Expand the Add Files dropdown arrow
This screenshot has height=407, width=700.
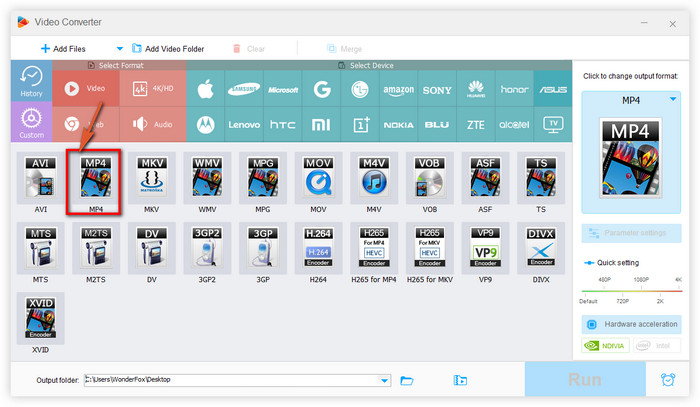(119, 49)
